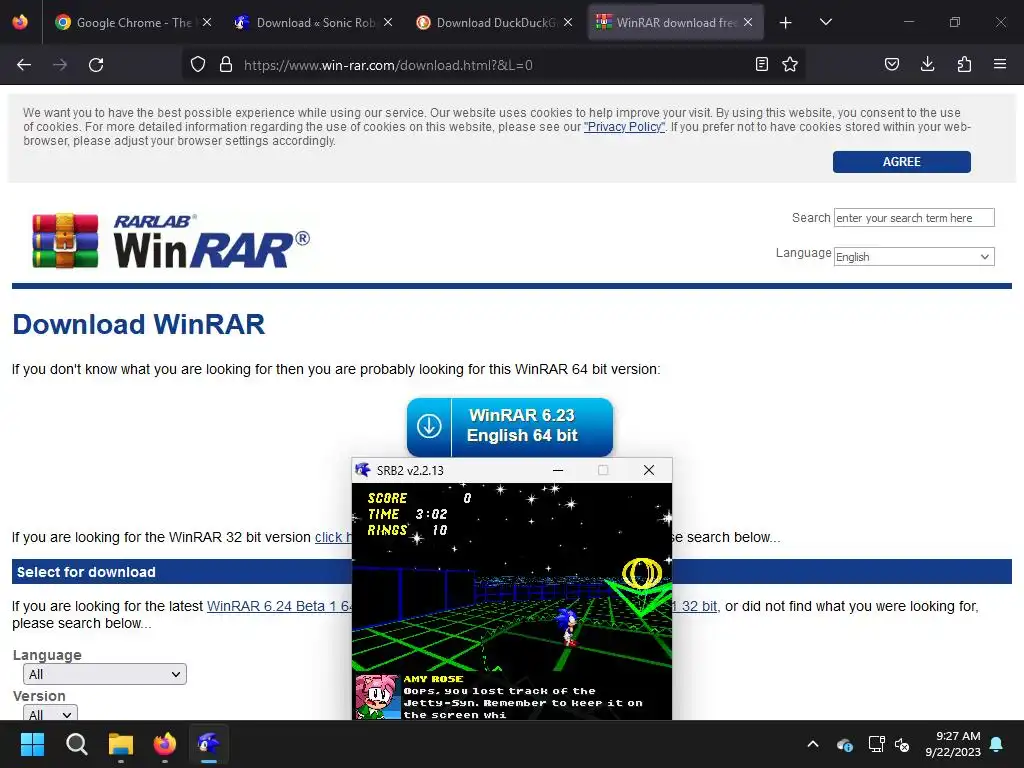
Task: Show site security padlock info
Action: pyautogui.click(x=226, y=65)
